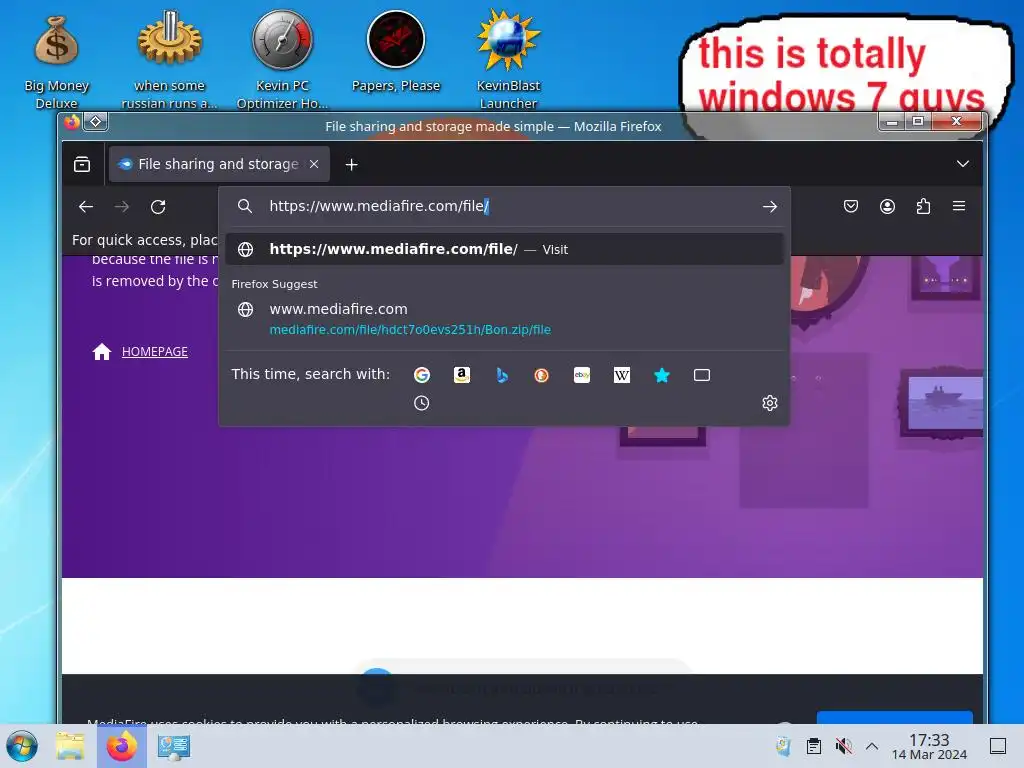Click the Windows Start orb
Viewport: 1024px width, 768px height.
pos(22,746)
